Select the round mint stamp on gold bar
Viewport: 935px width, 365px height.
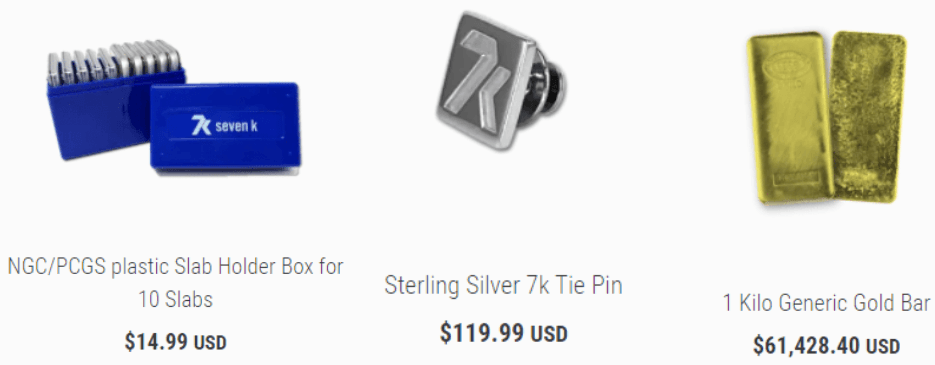(x=786, y=64)
